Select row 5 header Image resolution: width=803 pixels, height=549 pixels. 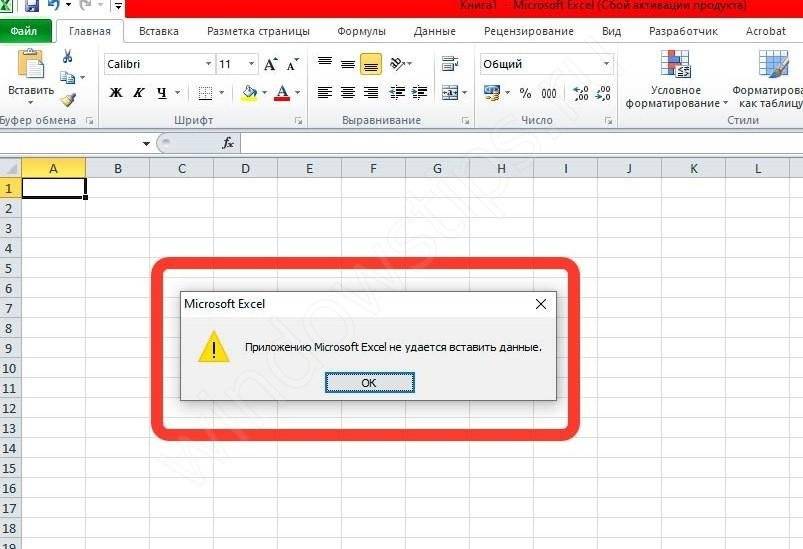coord(10,268)
